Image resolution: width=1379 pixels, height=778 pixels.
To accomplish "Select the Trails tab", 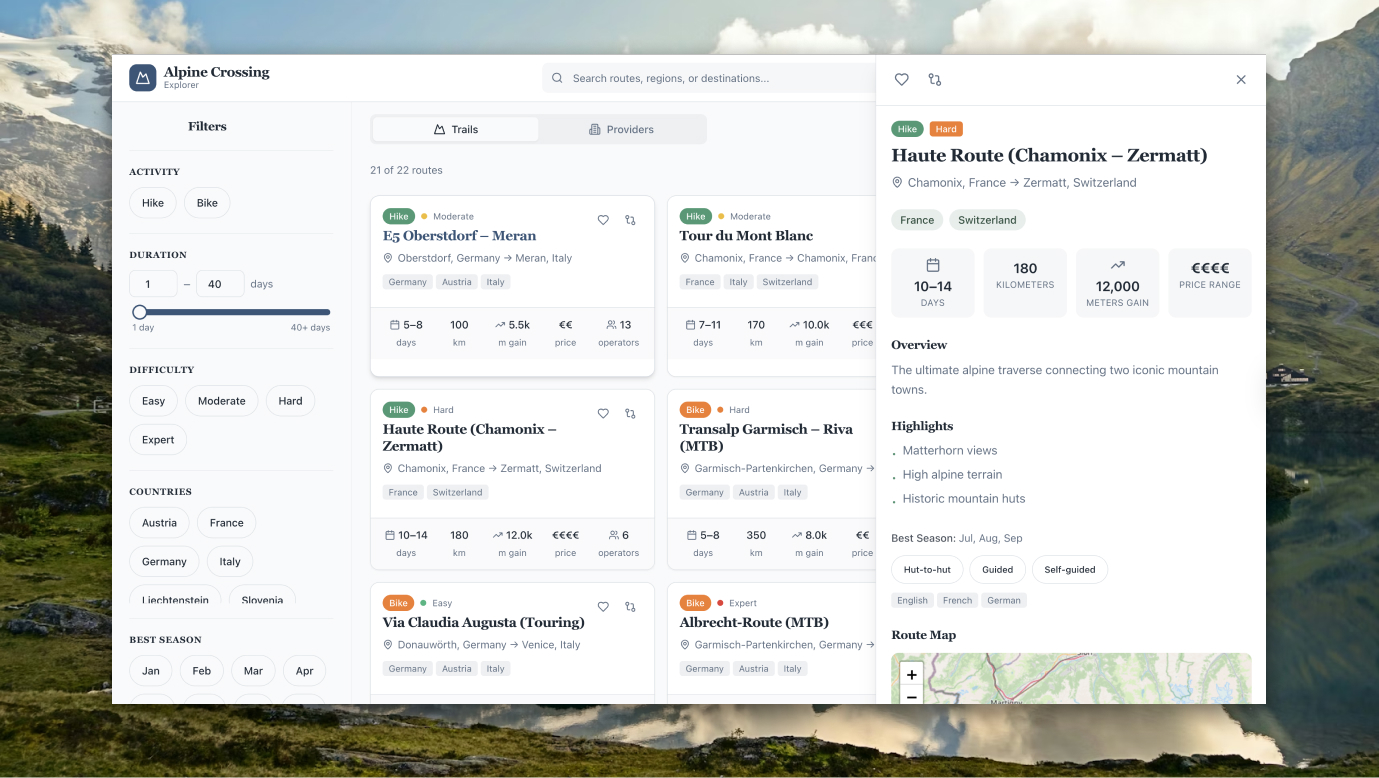I will [455, 129].
